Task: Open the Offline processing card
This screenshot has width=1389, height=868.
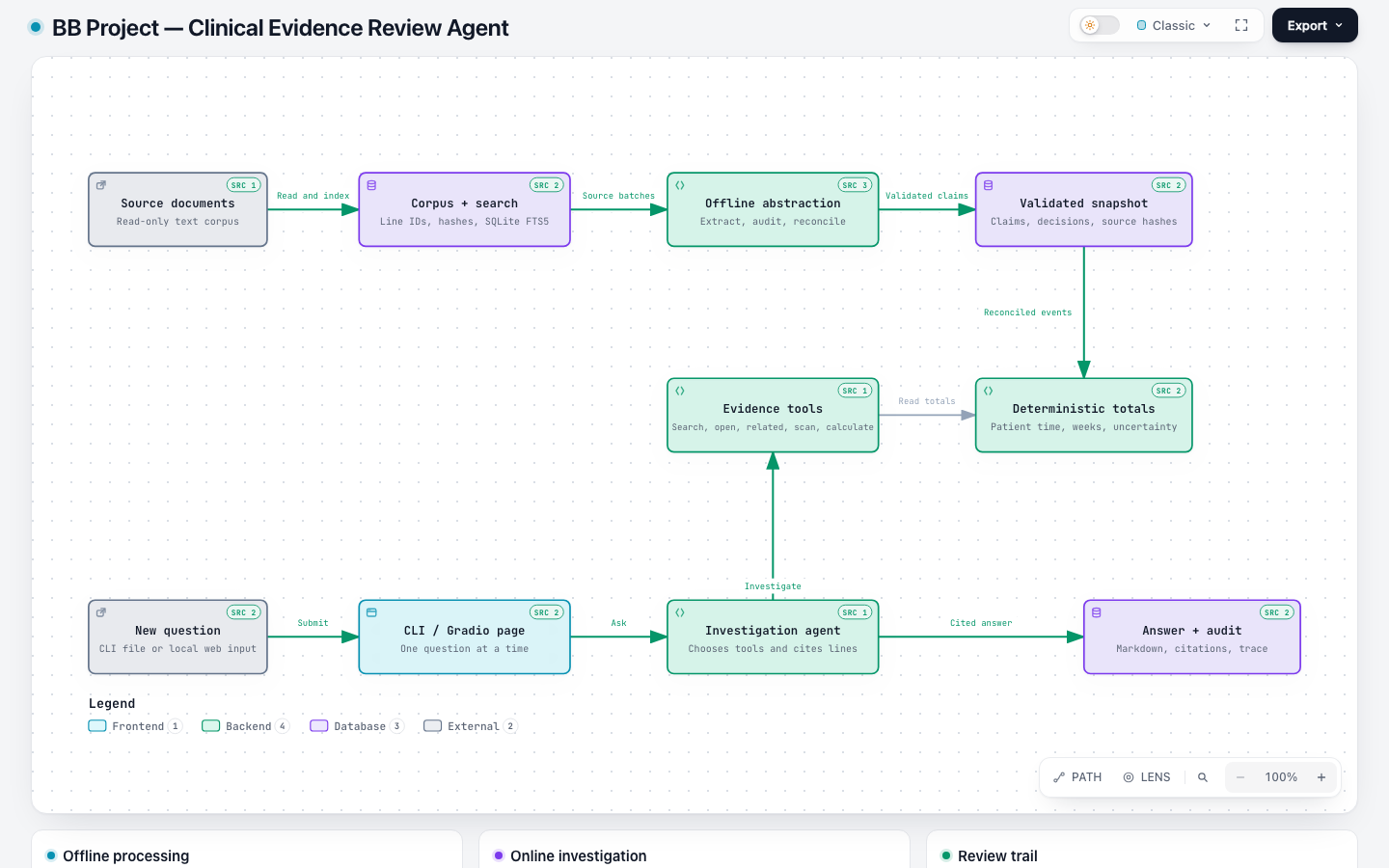Action: click(x=247, y=850)
